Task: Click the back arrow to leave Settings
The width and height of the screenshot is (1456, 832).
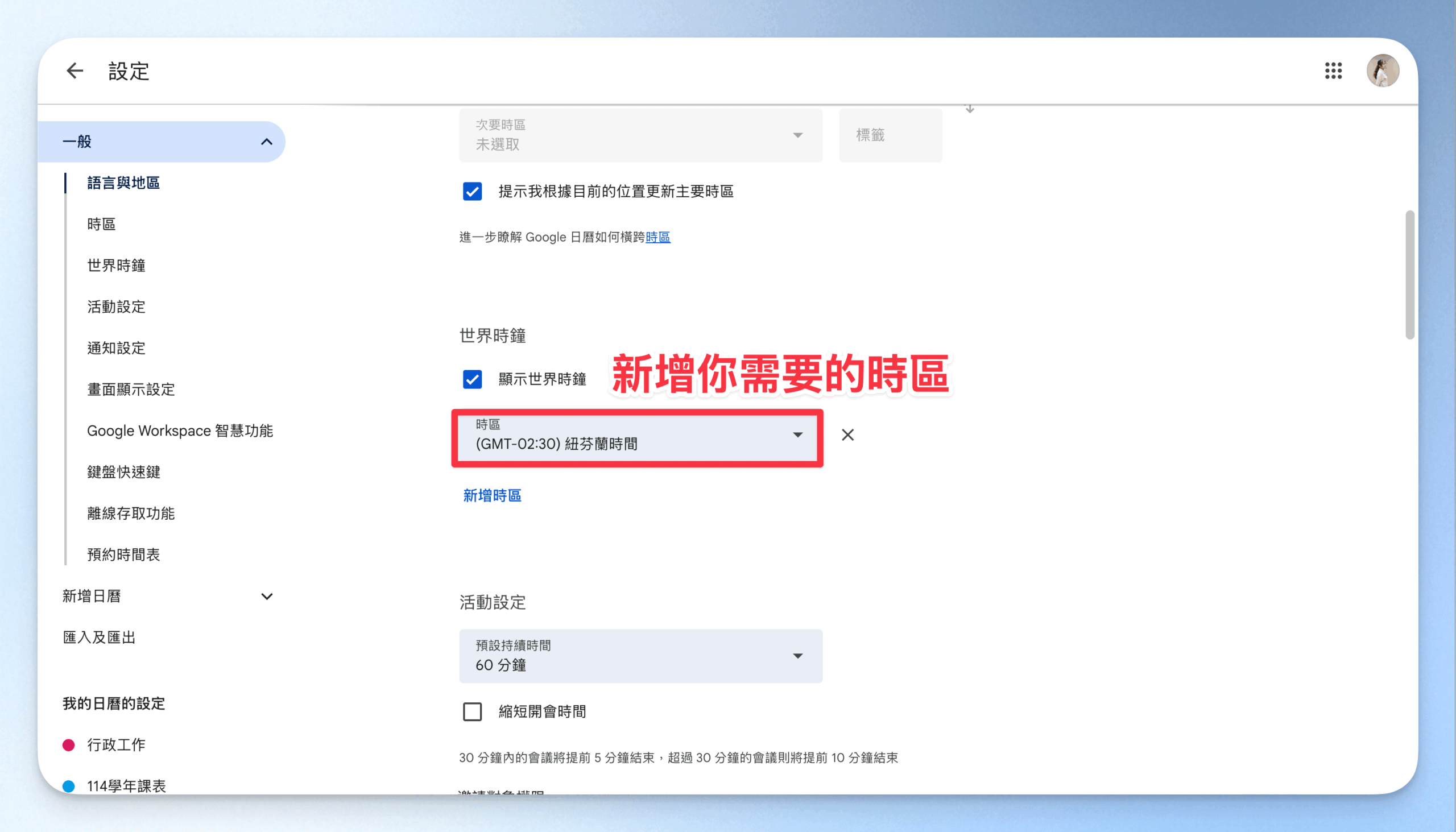Action: click(75, 71)
